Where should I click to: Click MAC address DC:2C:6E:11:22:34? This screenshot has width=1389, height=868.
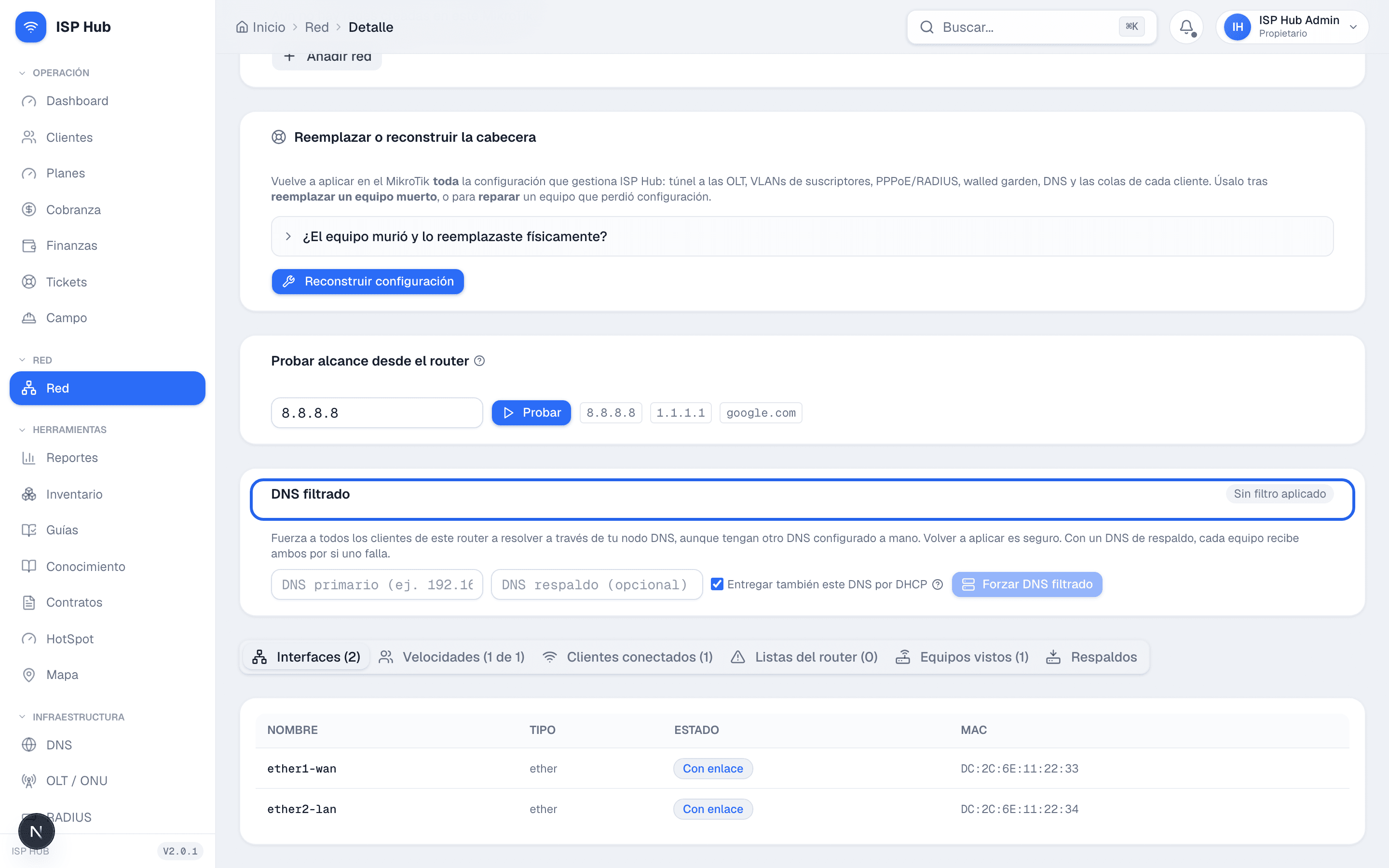[x=1020, y=810]
